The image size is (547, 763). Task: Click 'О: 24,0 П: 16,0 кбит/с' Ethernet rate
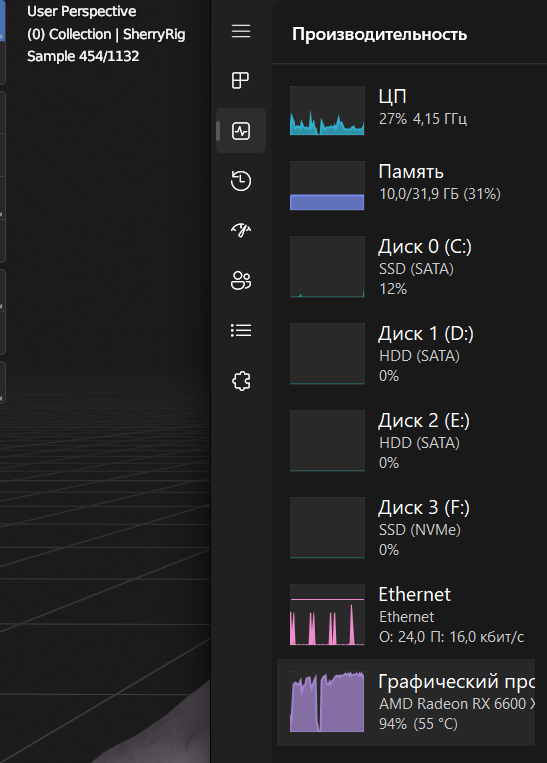pos(452,636)
